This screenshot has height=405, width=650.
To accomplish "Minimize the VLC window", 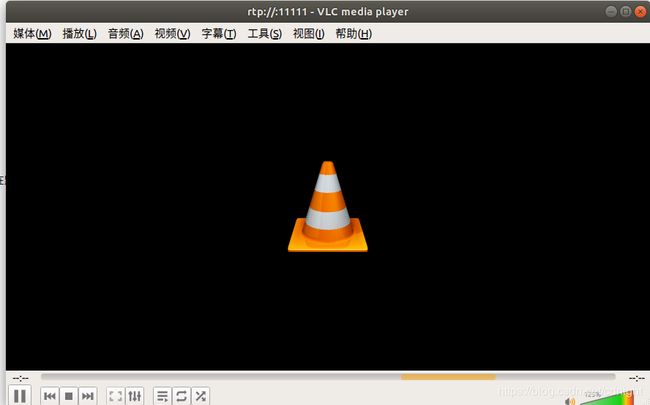I will tap(611, 12).
